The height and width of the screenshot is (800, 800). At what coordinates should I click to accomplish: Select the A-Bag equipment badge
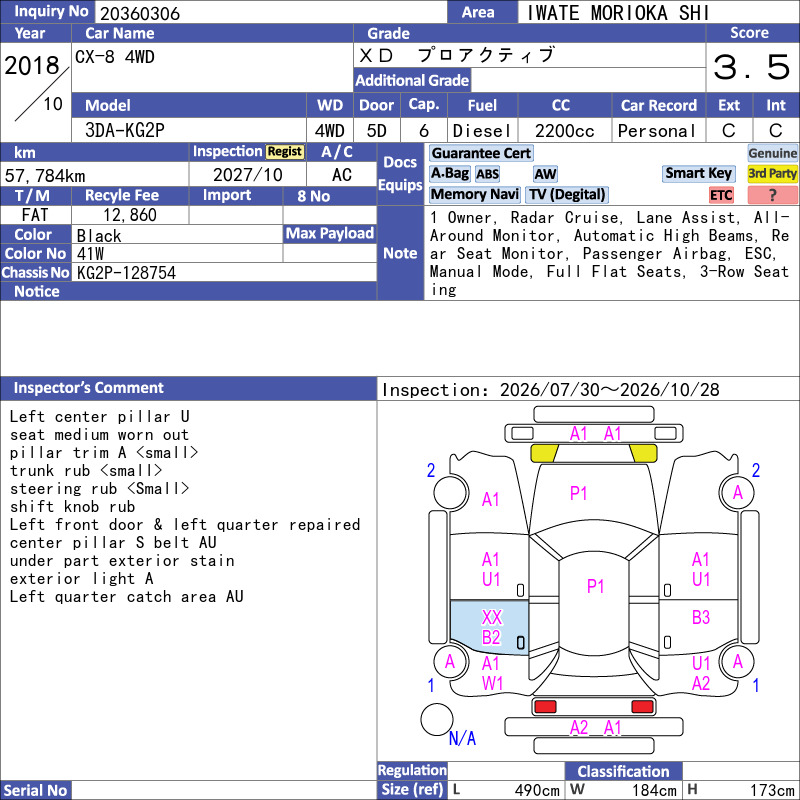coord(449,174)
